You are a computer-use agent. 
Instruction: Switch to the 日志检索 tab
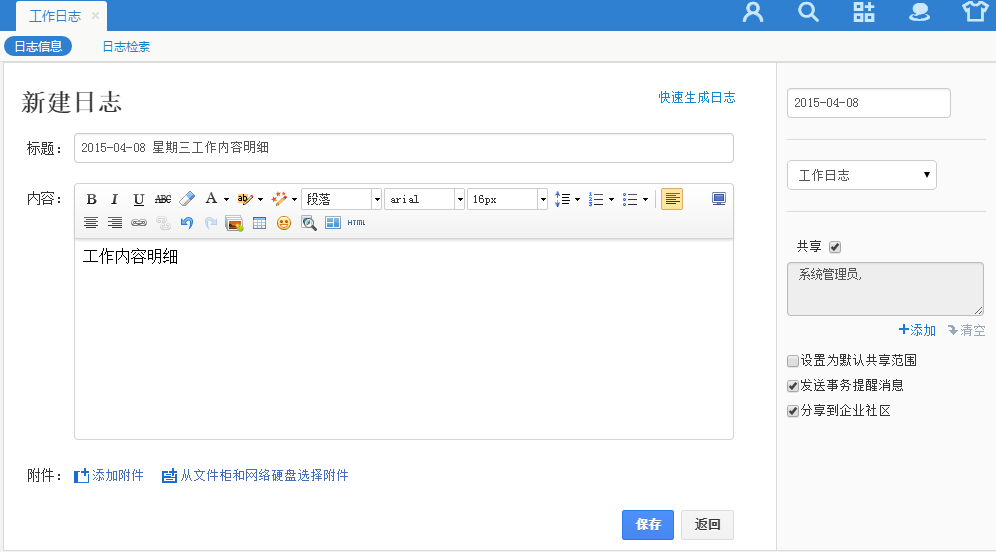coord(126,46)
